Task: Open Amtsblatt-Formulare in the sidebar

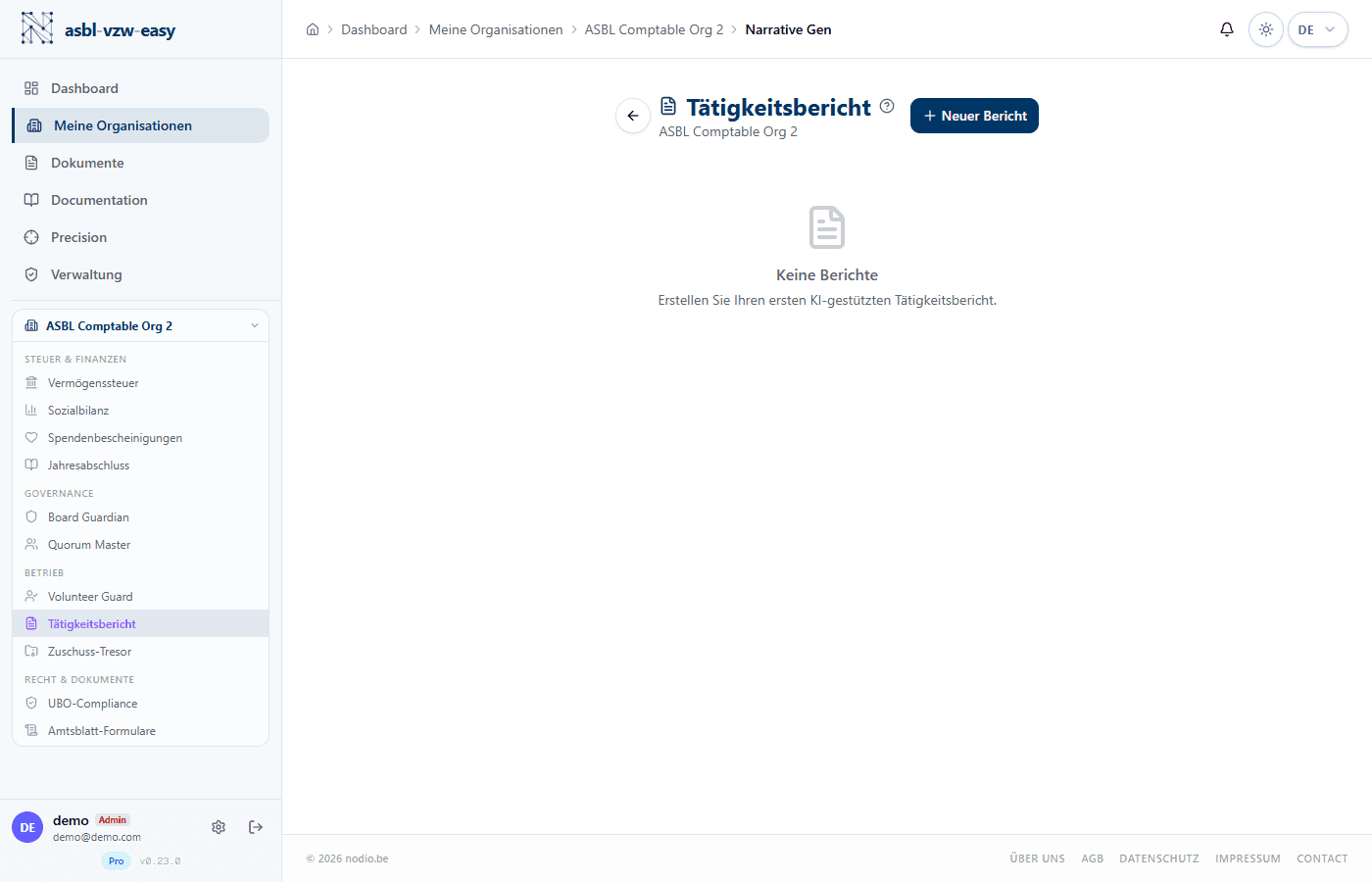Action: 140,731
